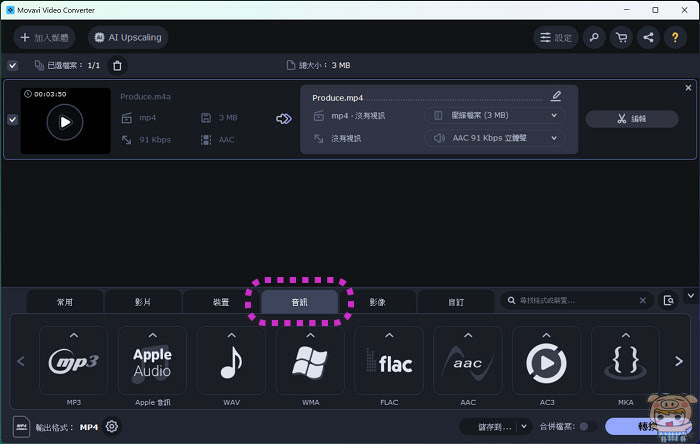The width and height of the screenshot is (700, 444).
Task: Open the 設定 settings button
Action: [x=556, y=37]
